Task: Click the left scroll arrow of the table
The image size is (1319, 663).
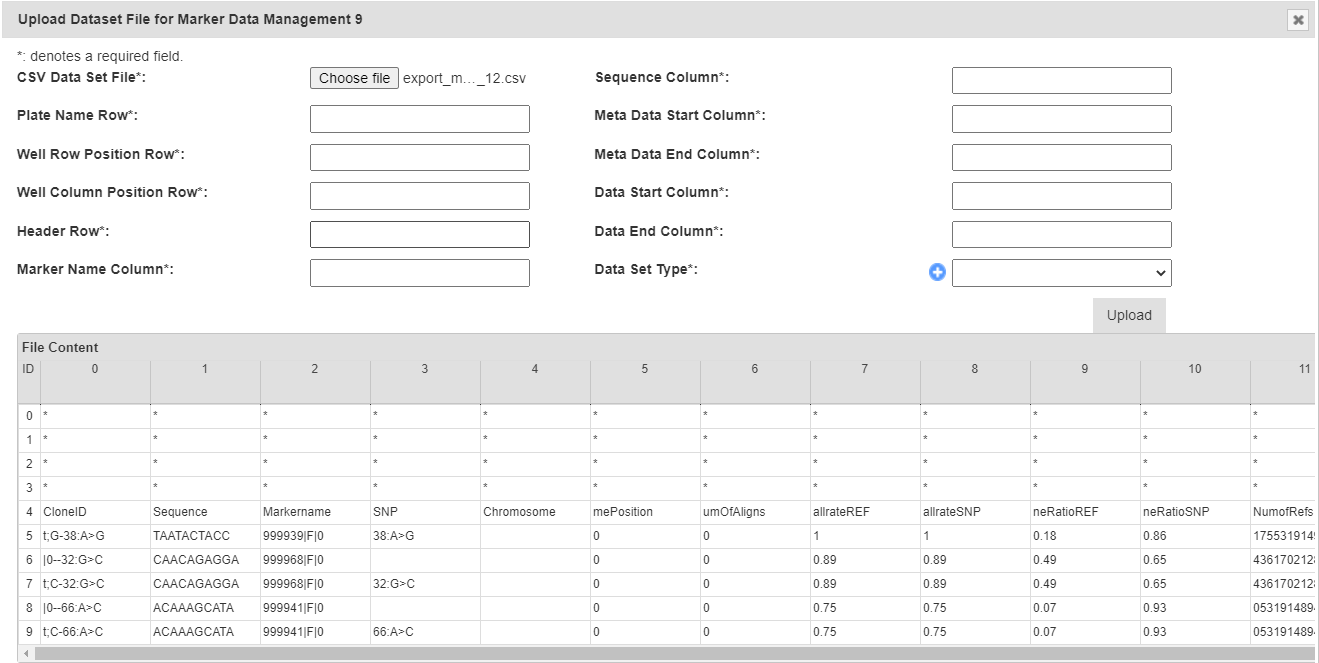Action: pyautogui.click(x=26, y=654)
